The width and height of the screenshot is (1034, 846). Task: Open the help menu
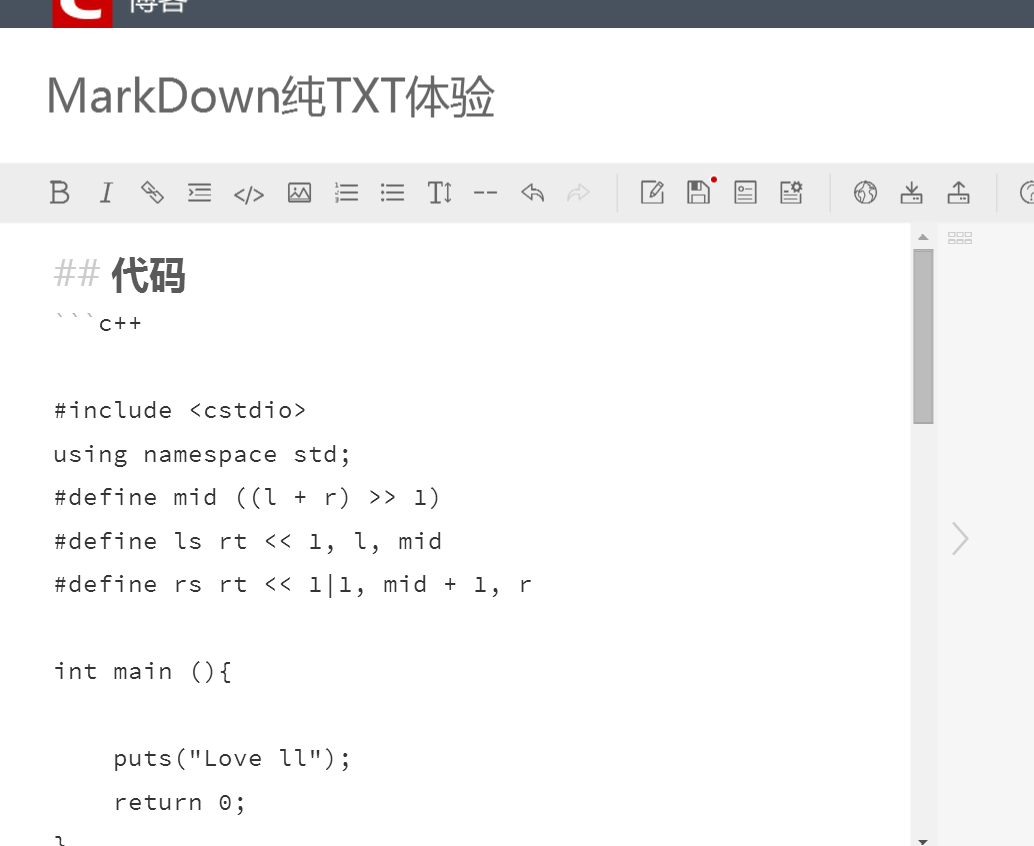(1028, 192)
